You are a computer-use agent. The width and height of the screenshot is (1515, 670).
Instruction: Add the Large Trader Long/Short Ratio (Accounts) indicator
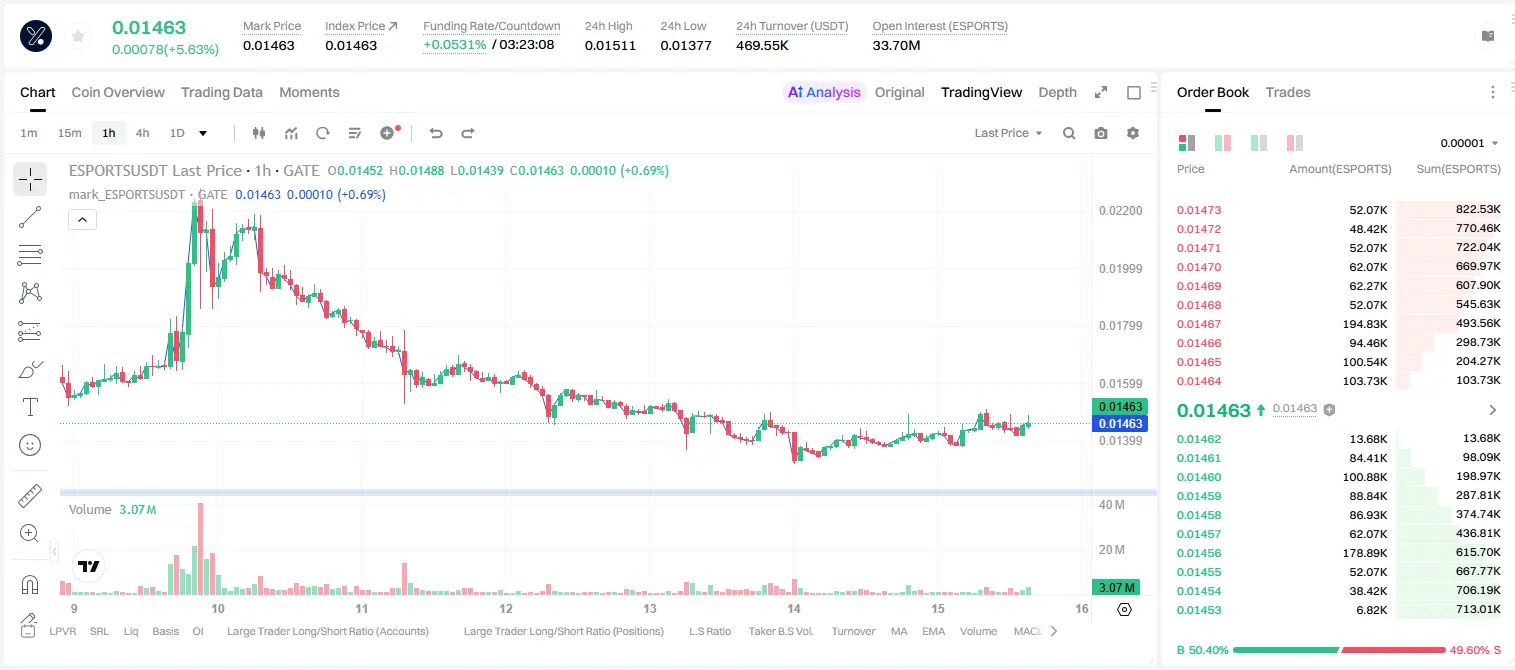tap(328, 631)
